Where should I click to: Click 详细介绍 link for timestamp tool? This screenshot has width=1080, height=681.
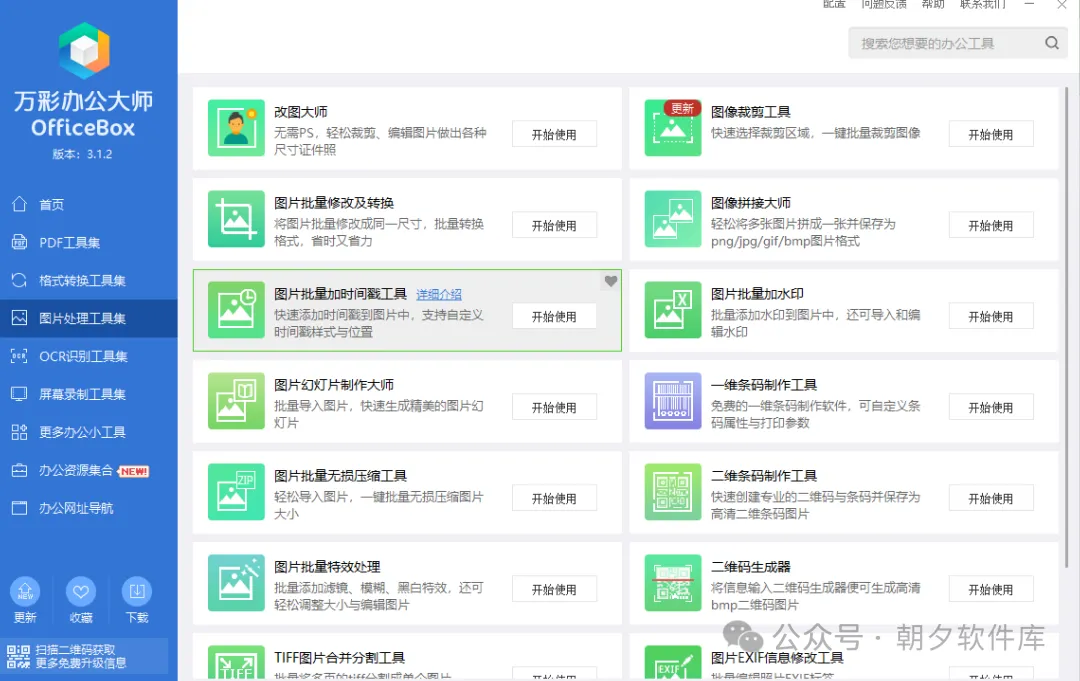coord(439,294)
